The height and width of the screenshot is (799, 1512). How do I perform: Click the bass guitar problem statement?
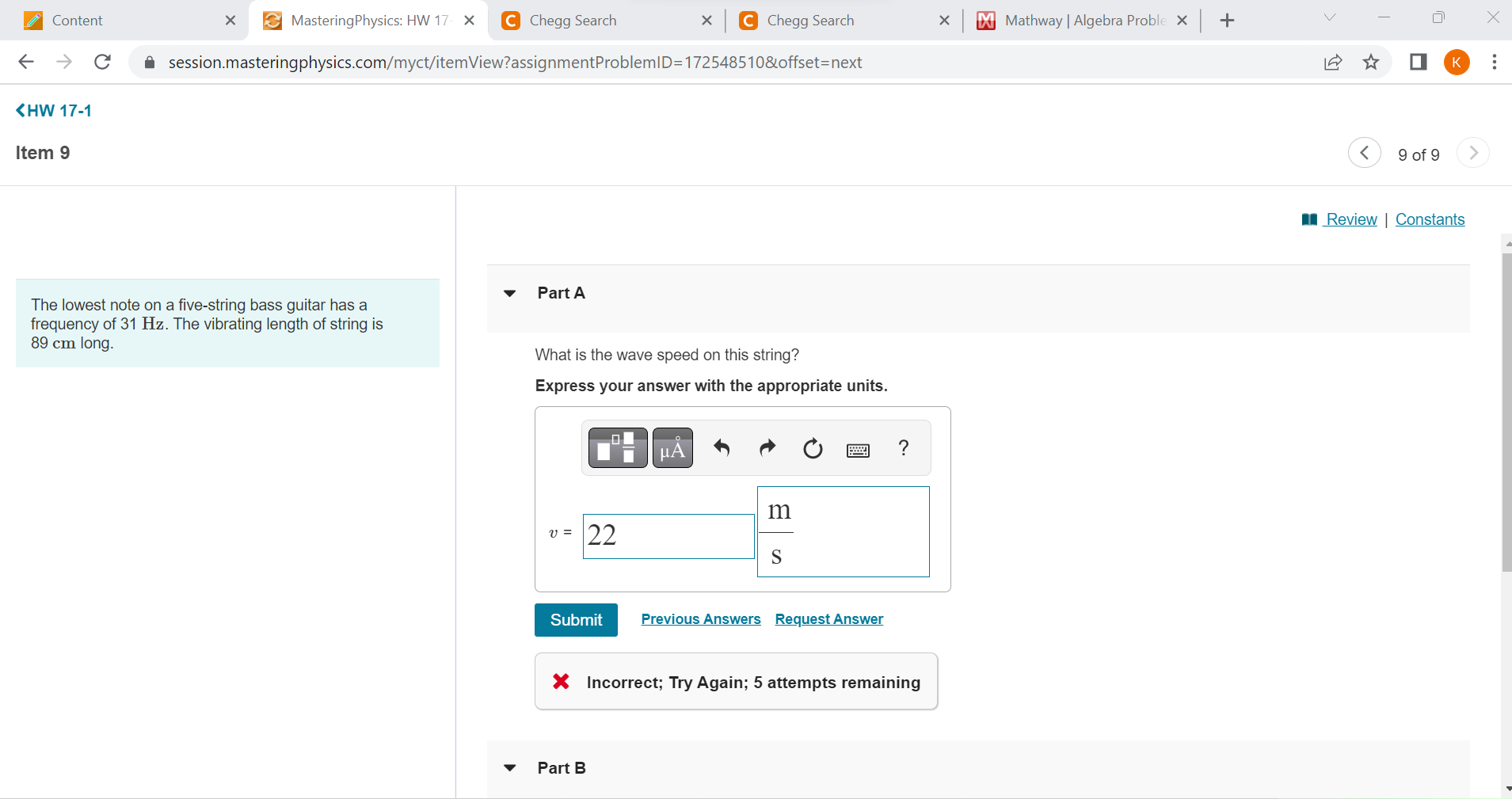pyautogui.click(x=227, y=324)
